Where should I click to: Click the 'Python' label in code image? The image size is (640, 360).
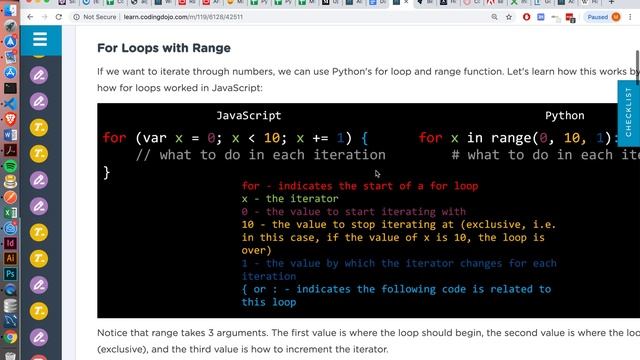coord(564,116)
